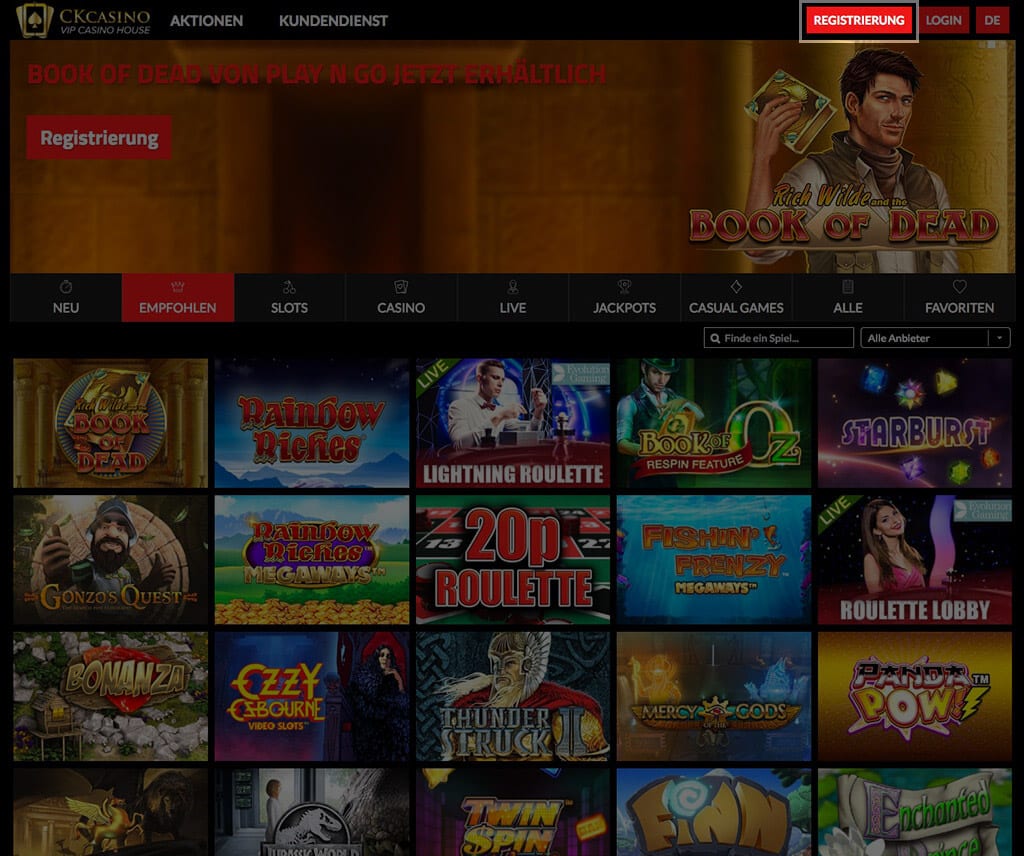Select the CASUAL GAMES tab
The image size is (1024, 856).
[x=736, y=298]
